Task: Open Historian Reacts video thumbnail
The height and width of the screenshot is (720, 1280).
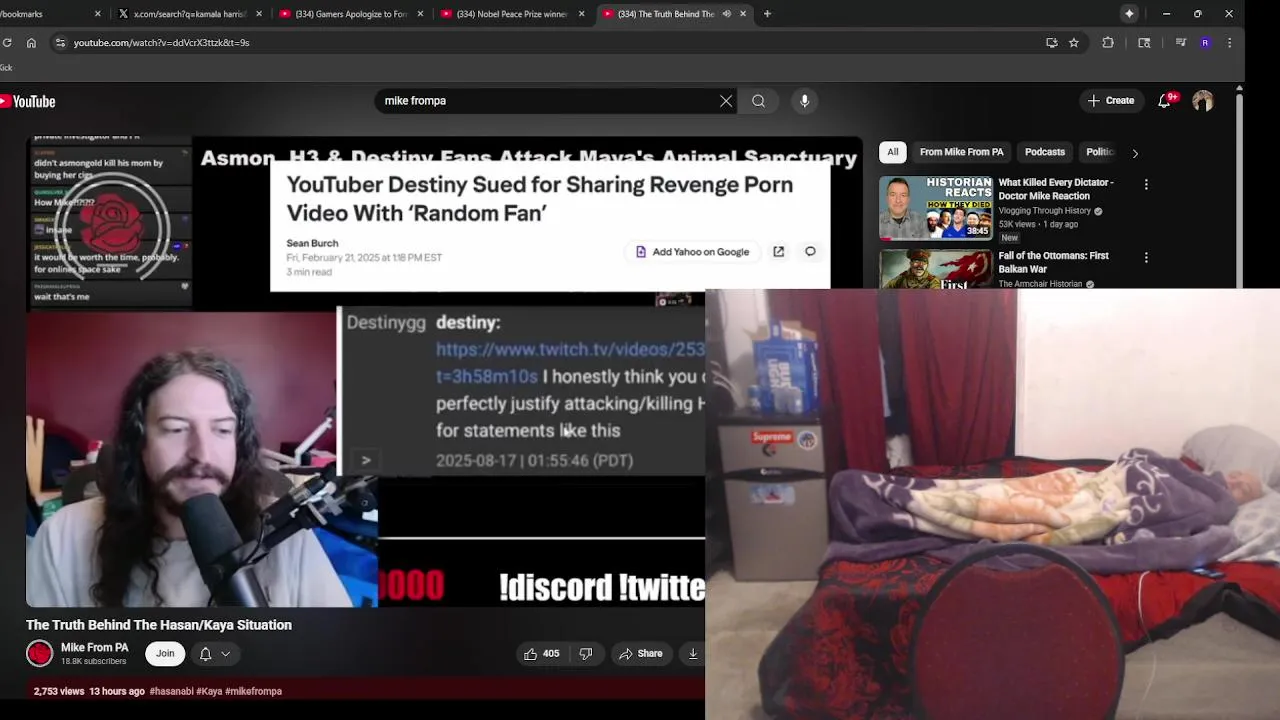Action: pos(936,208)
